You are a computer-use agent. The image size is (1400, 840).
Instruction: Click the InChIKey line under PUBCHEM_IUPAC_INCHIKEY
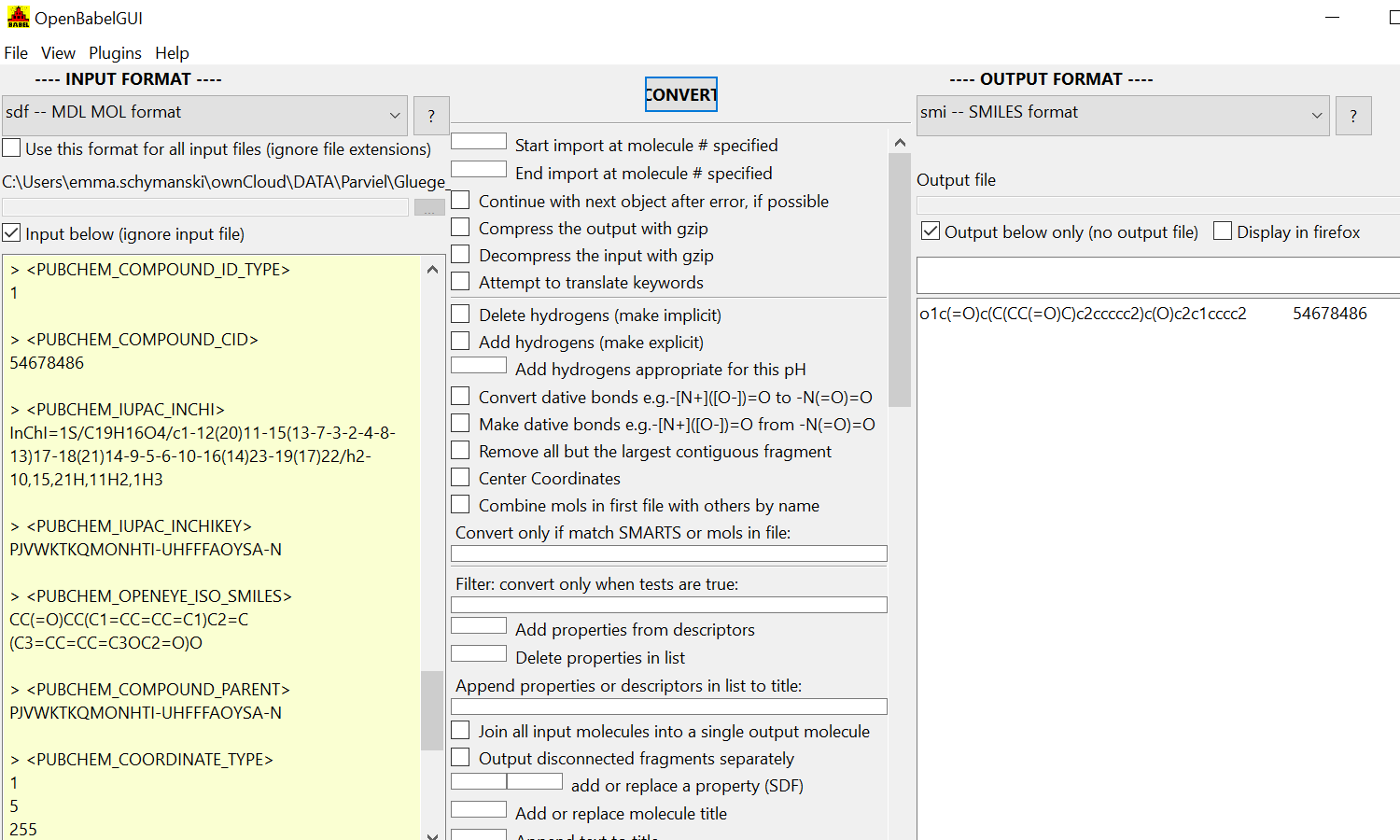146,550
